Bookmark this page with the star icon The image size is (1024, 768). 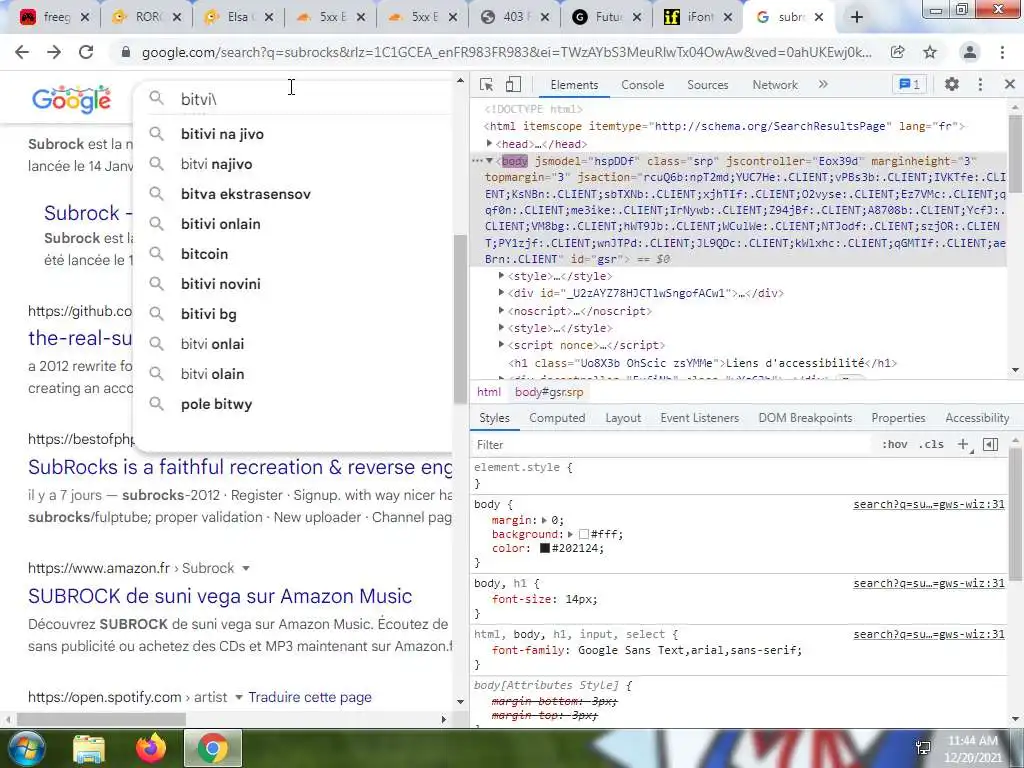point(930,52)
